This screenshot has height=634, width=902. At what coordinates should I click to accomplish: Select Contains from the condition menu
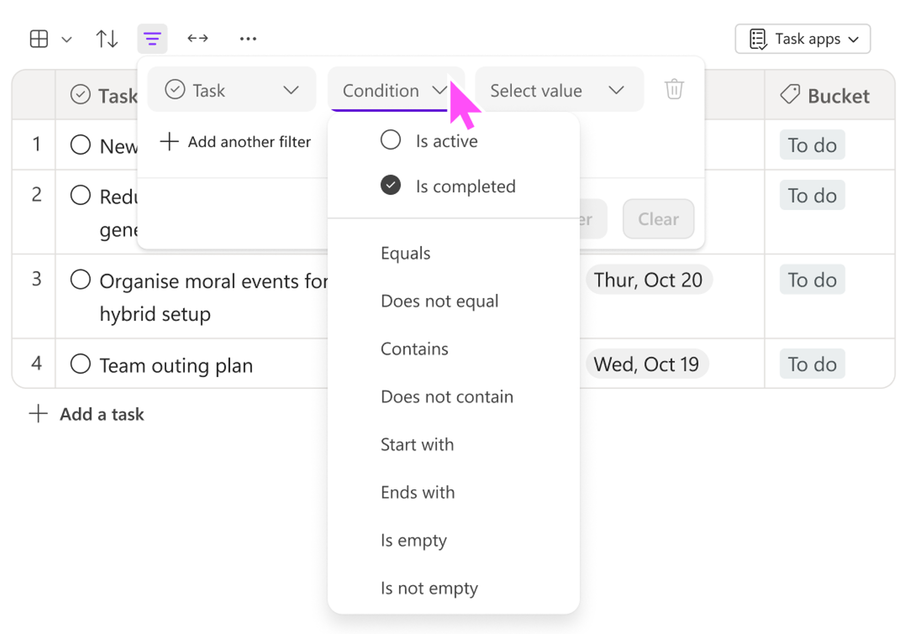click(x=414, y=348)
